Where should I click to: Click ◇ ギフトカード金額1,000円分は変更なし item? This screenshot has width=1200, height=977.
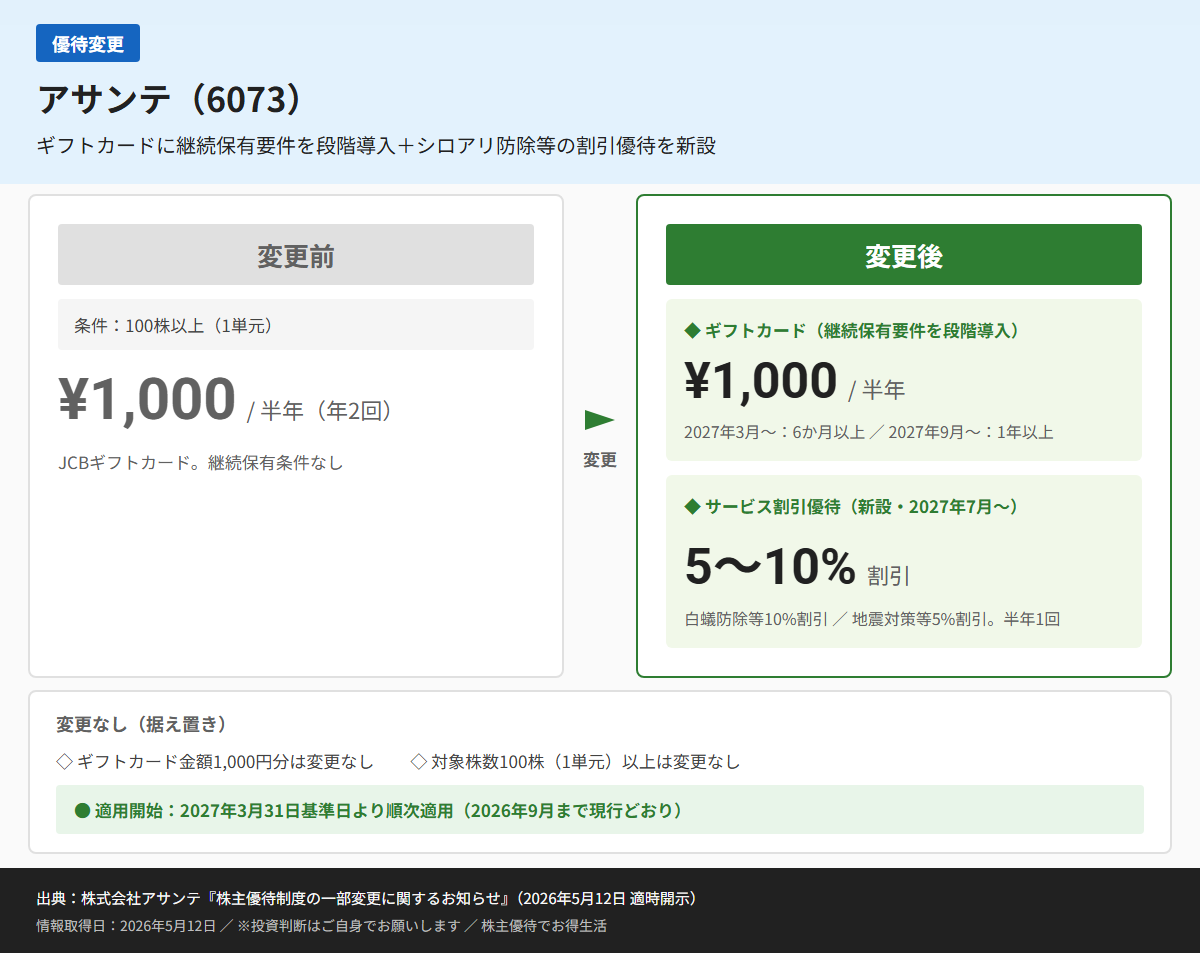[215, 762]
